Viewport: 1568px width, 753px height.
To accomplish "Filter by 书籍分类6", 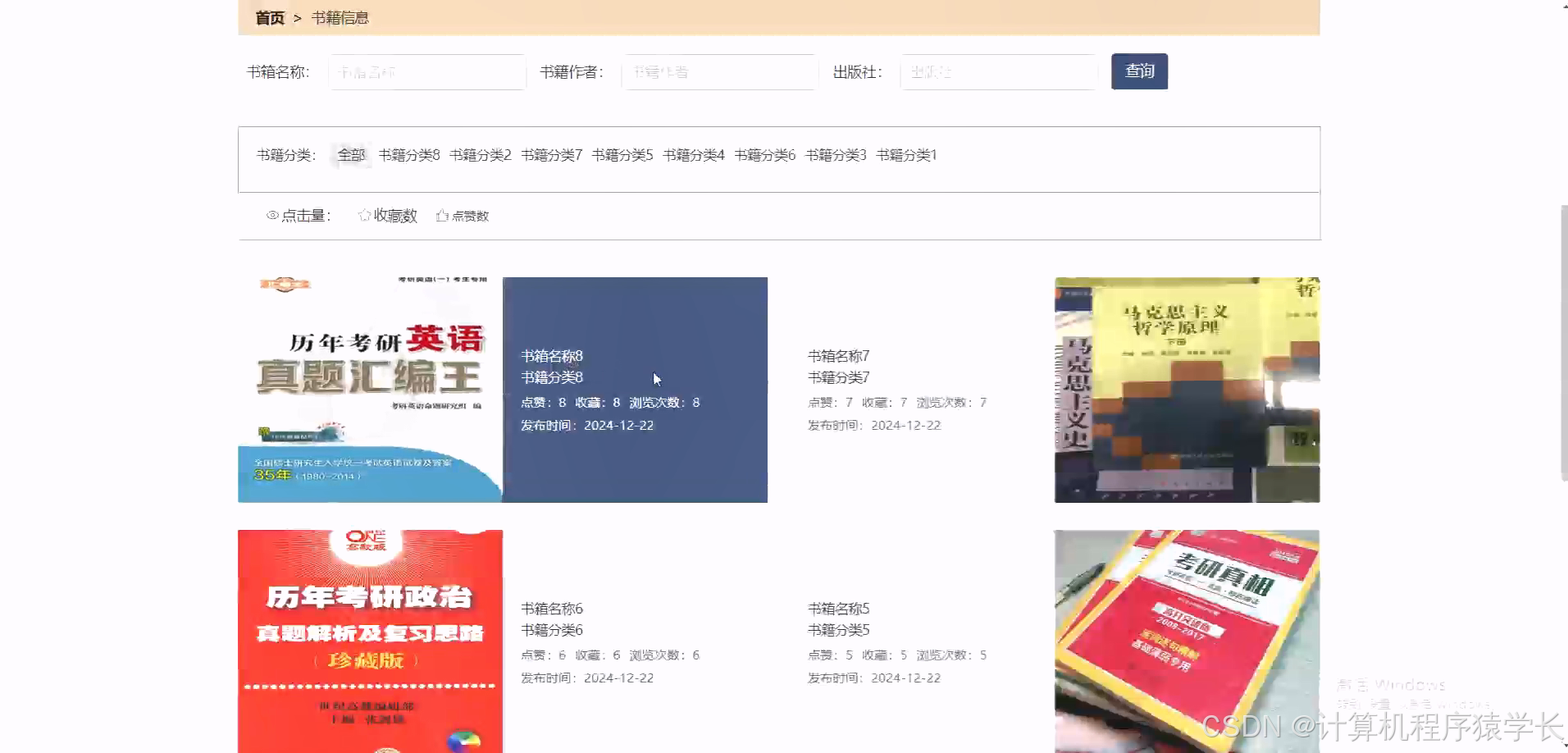I will (x=765, y=155).
